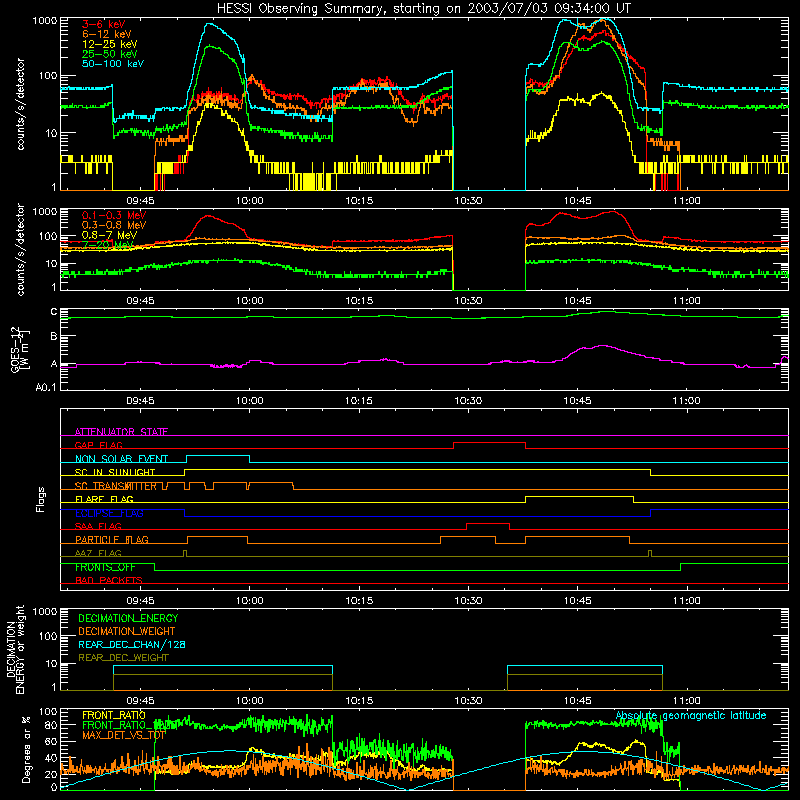Click the HESSI Observing Summary title text
The width and height of the screenshot is (800, 800).
tap(424, 9)
